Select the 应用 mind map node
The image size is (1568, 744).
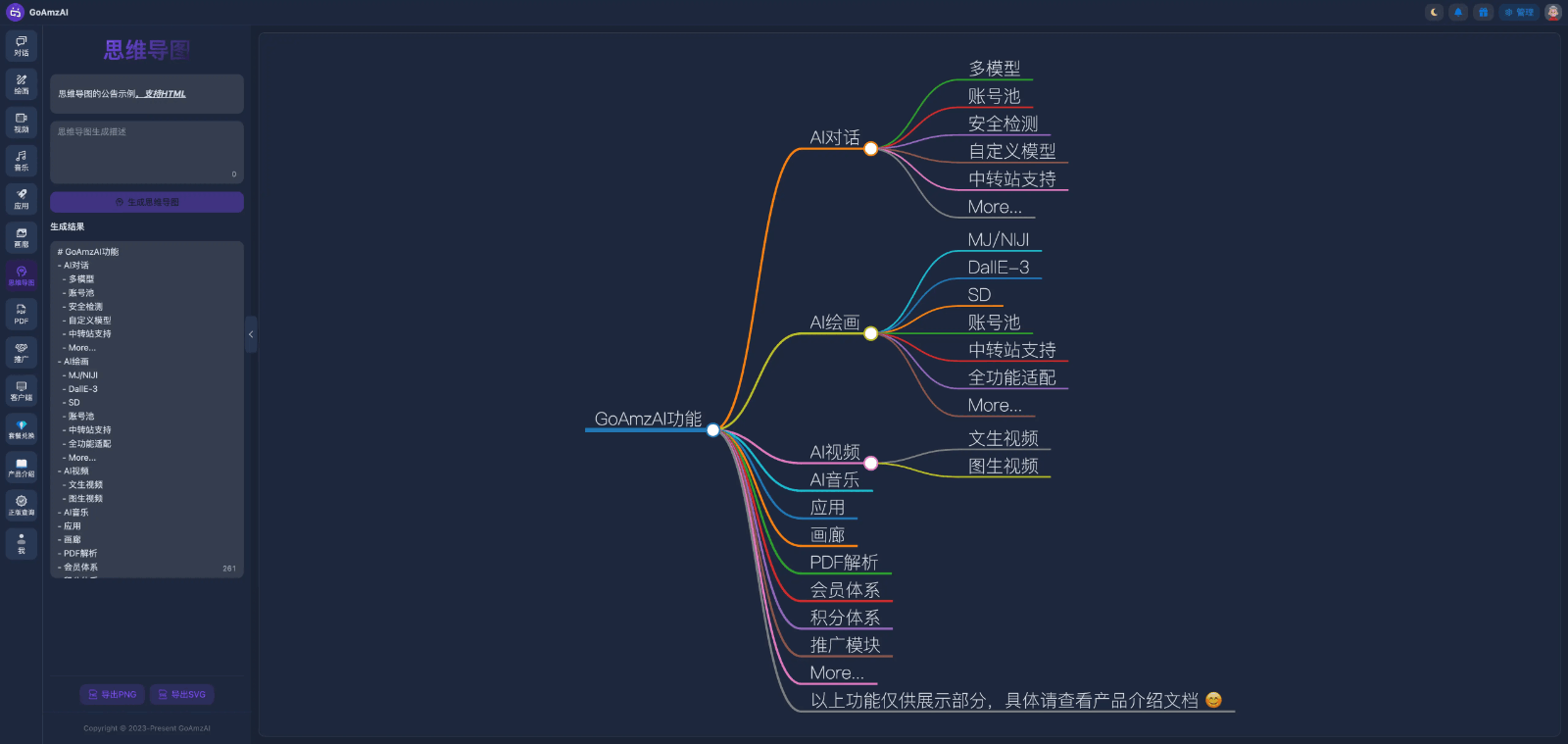click(x=827, y=507)
